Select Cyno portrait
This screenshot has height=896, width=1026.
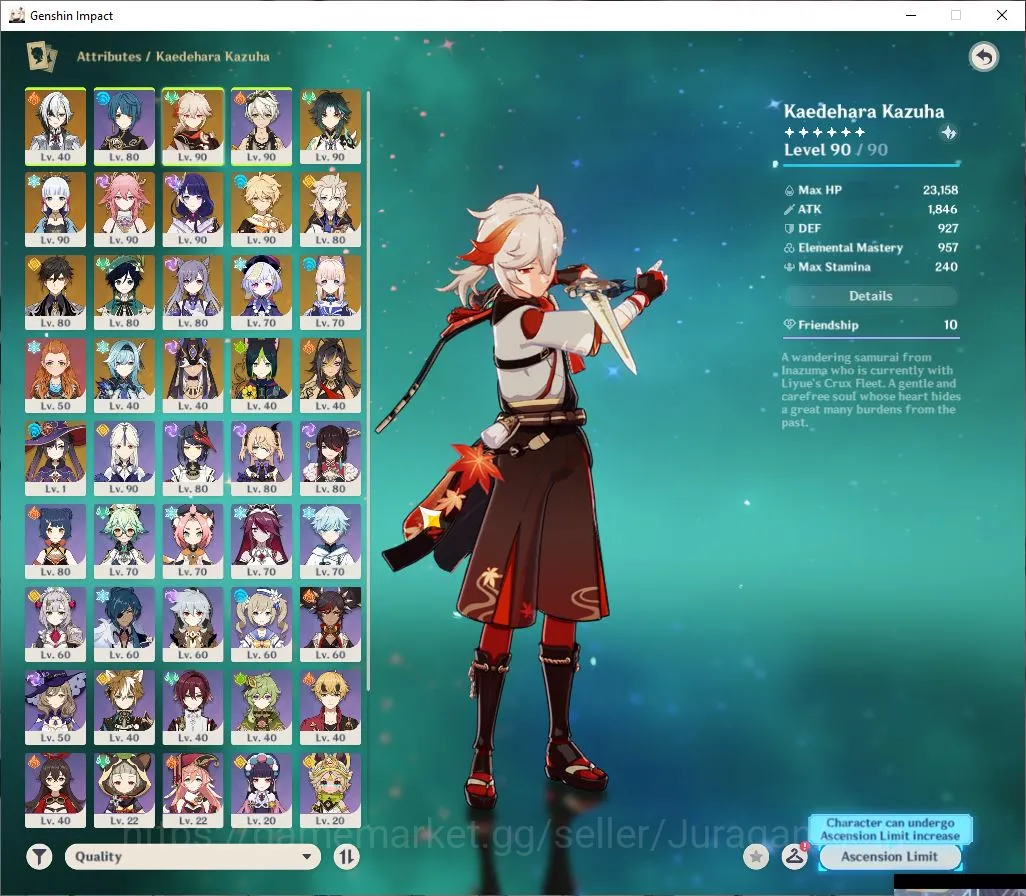click(193, 376)
